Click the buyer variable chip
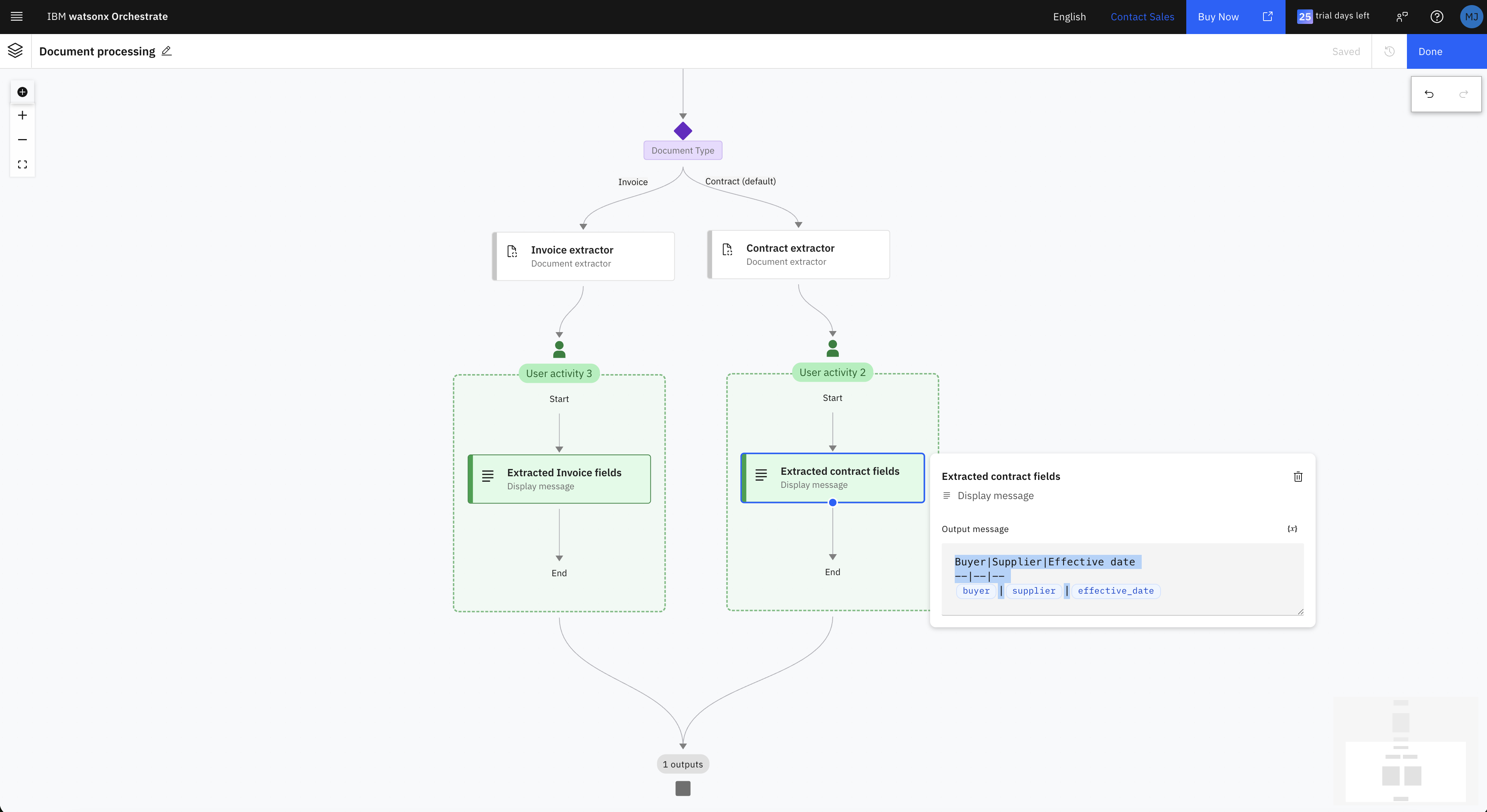Viewport: 1487px width, 812px height. point(975,591)
